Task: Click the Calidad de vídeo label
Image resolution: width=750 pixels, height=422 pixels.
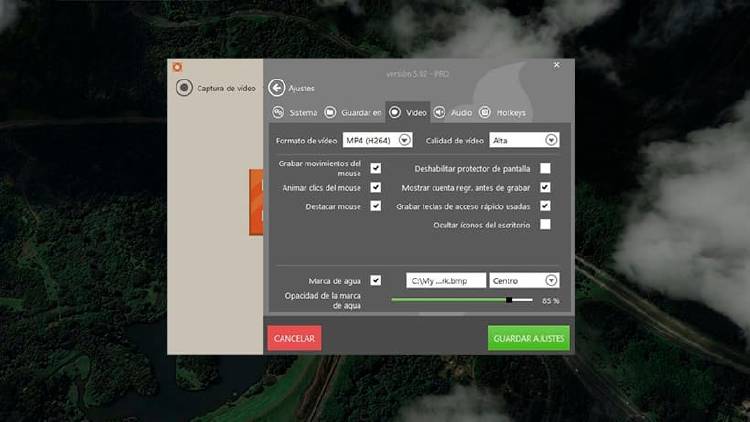Action: point(454,141)
